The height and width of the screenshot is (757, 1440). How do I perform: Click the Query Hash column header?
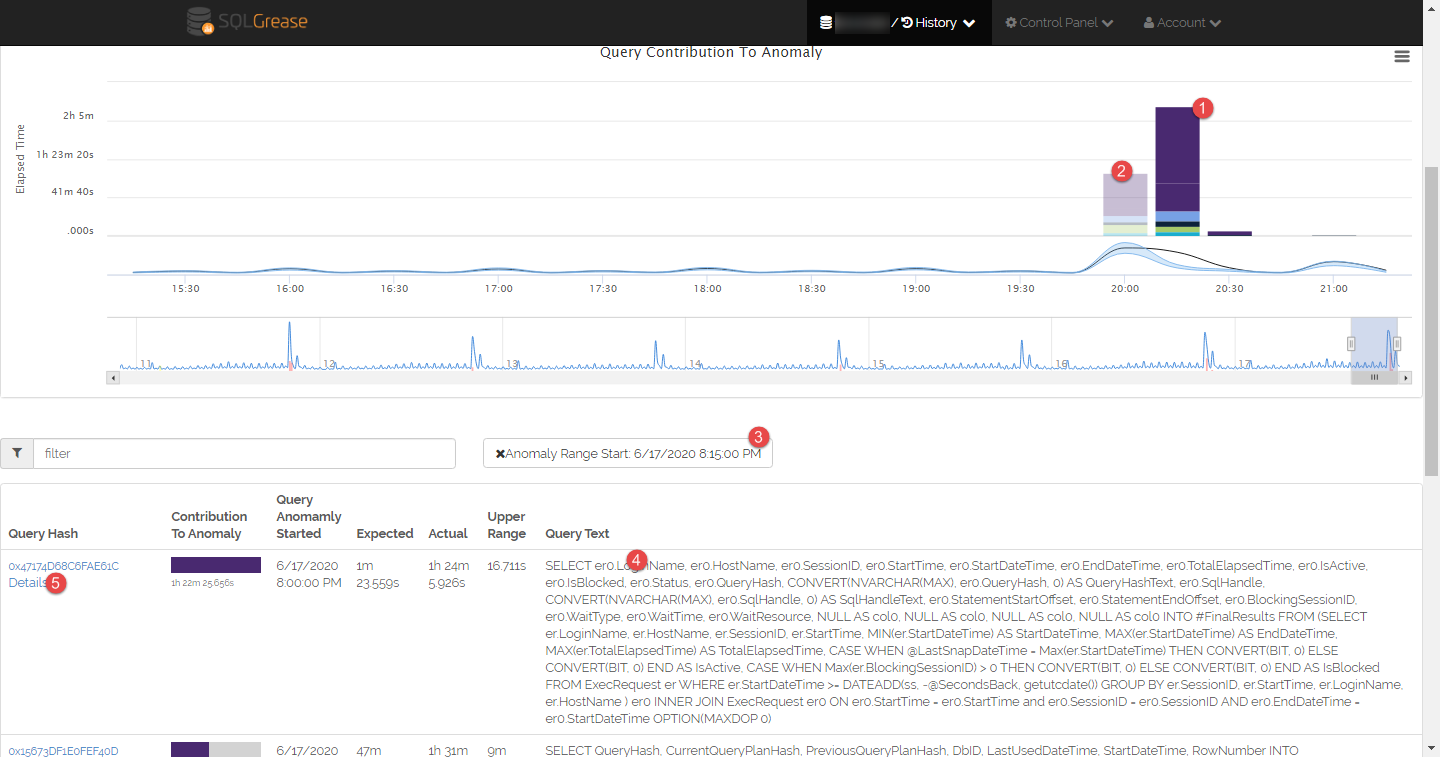click(43, 534)
